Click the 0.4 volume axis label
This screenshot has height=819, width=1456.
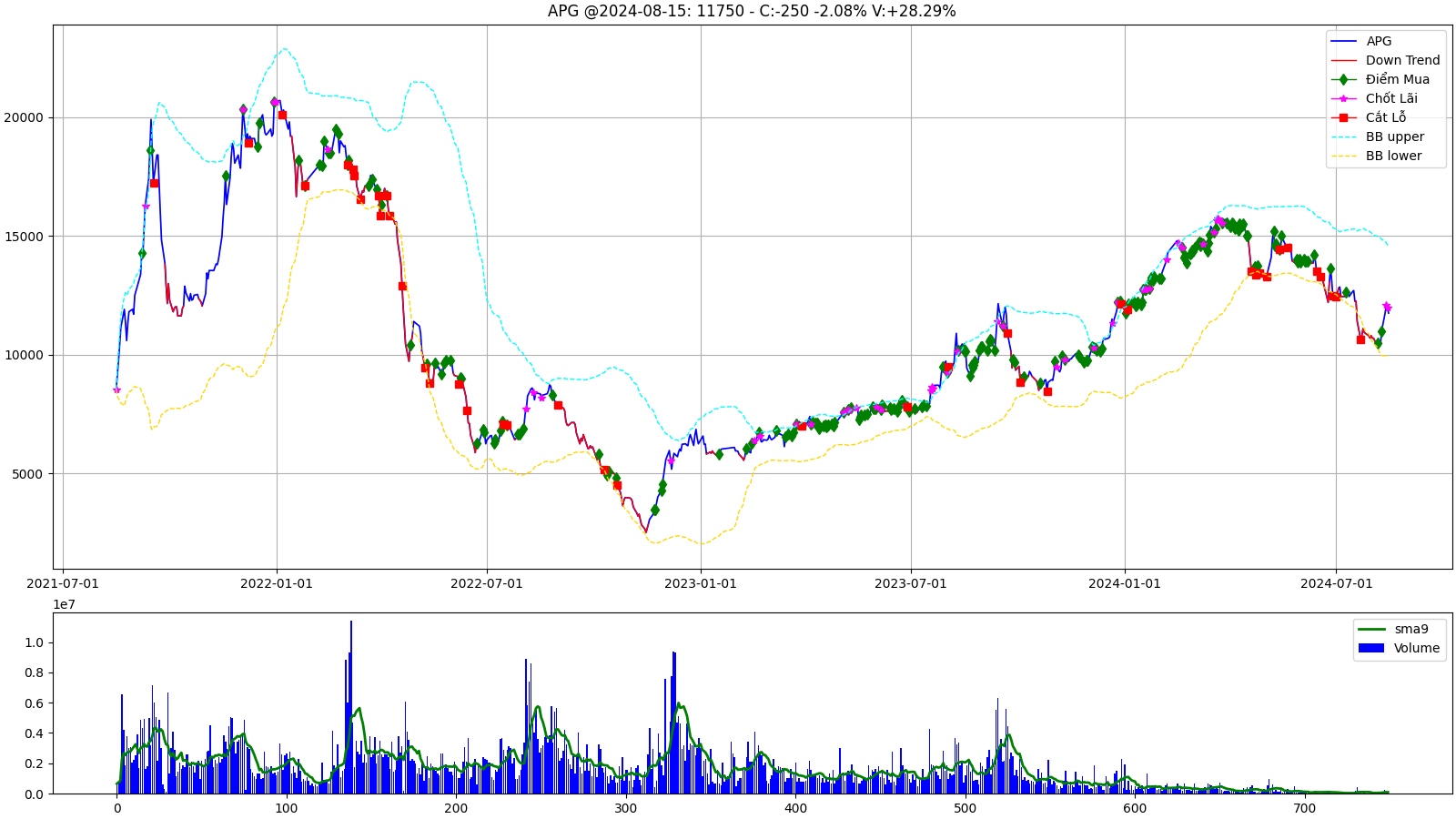coord(34,733)
